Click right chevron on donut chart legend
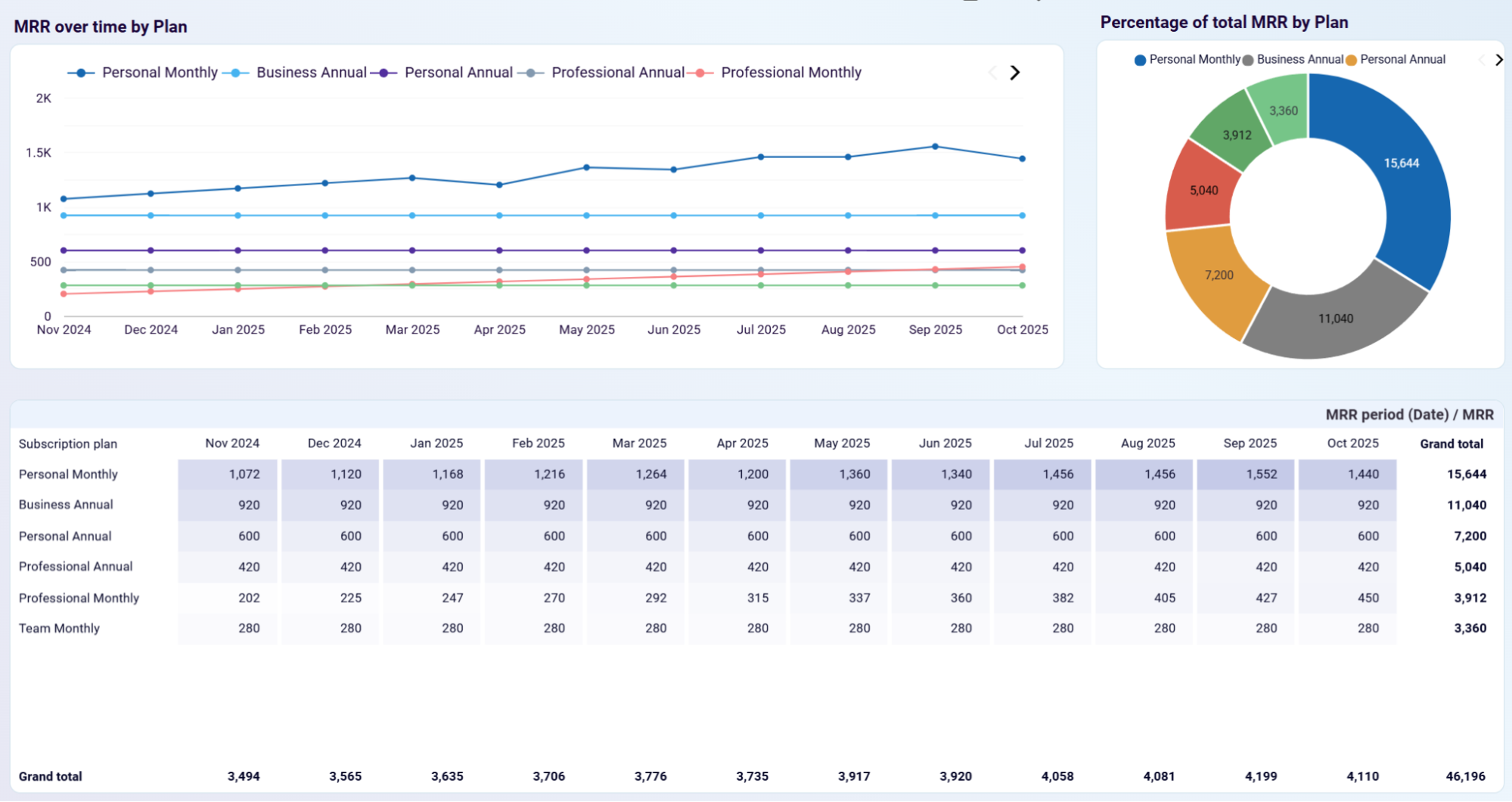 (1501, 59)
